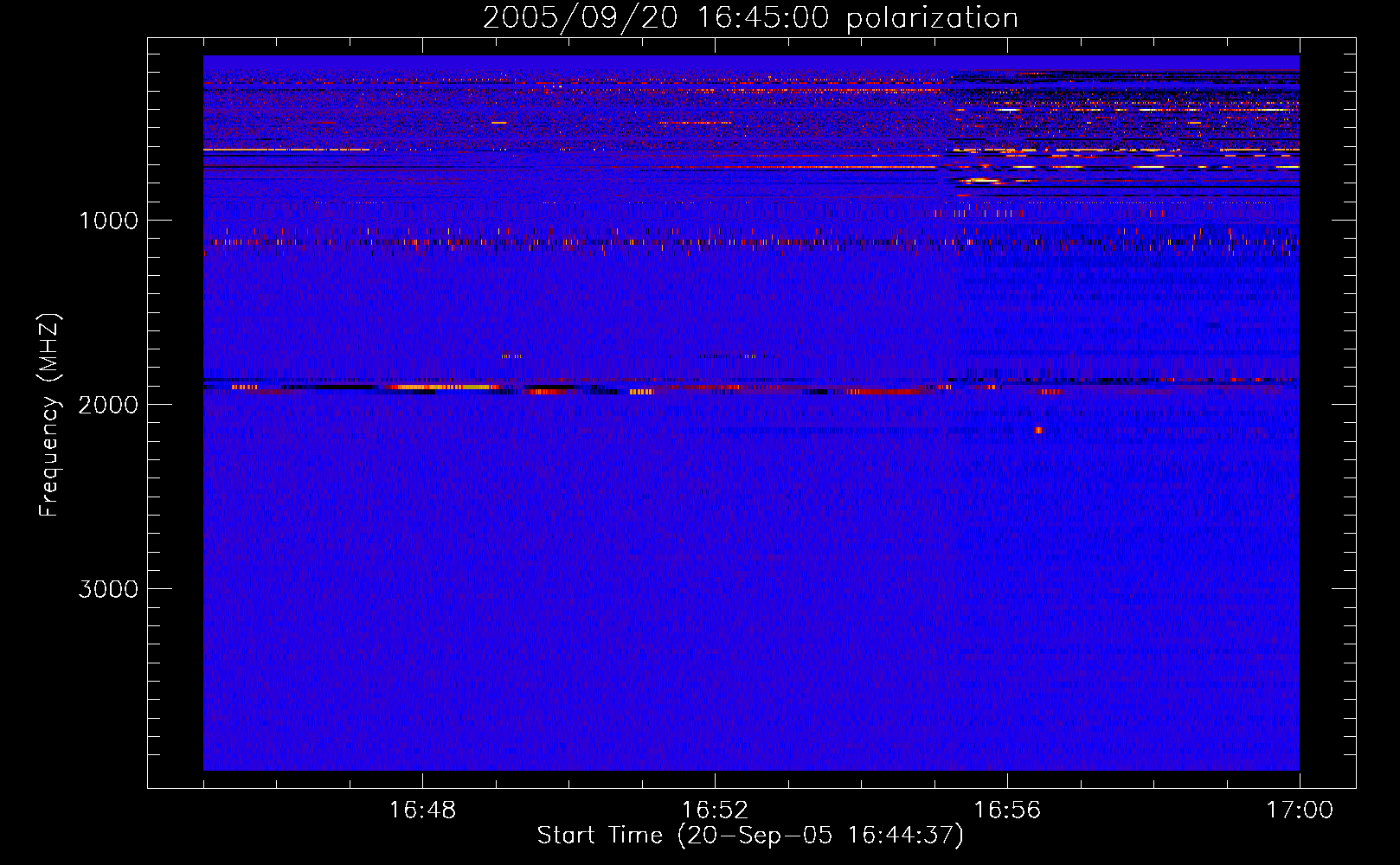Click the 2000 frequency tick label

tap(108, 405)
